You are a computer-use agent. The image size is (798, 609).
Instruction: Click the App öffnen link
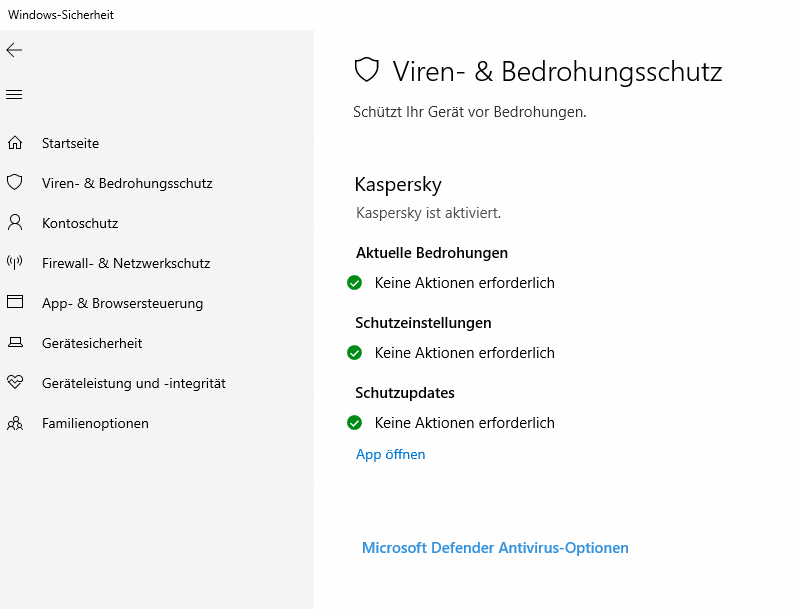coord(390,454)
